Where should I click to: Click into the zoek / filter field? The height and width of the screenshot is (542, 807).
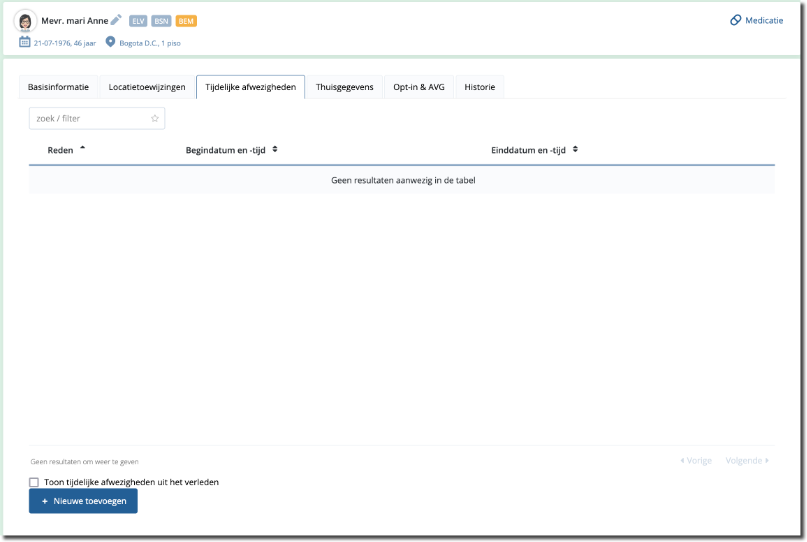pos(88,118)
